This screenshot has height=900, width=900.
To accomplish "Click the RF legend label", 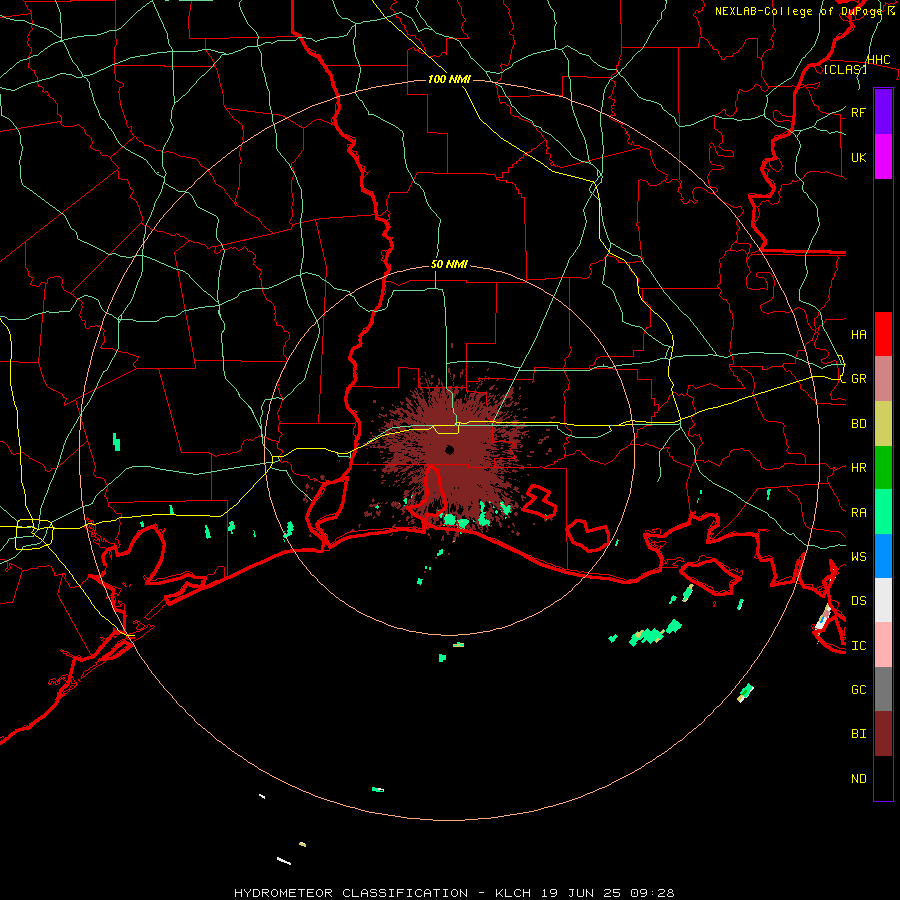I will click(x=859, y=113).
